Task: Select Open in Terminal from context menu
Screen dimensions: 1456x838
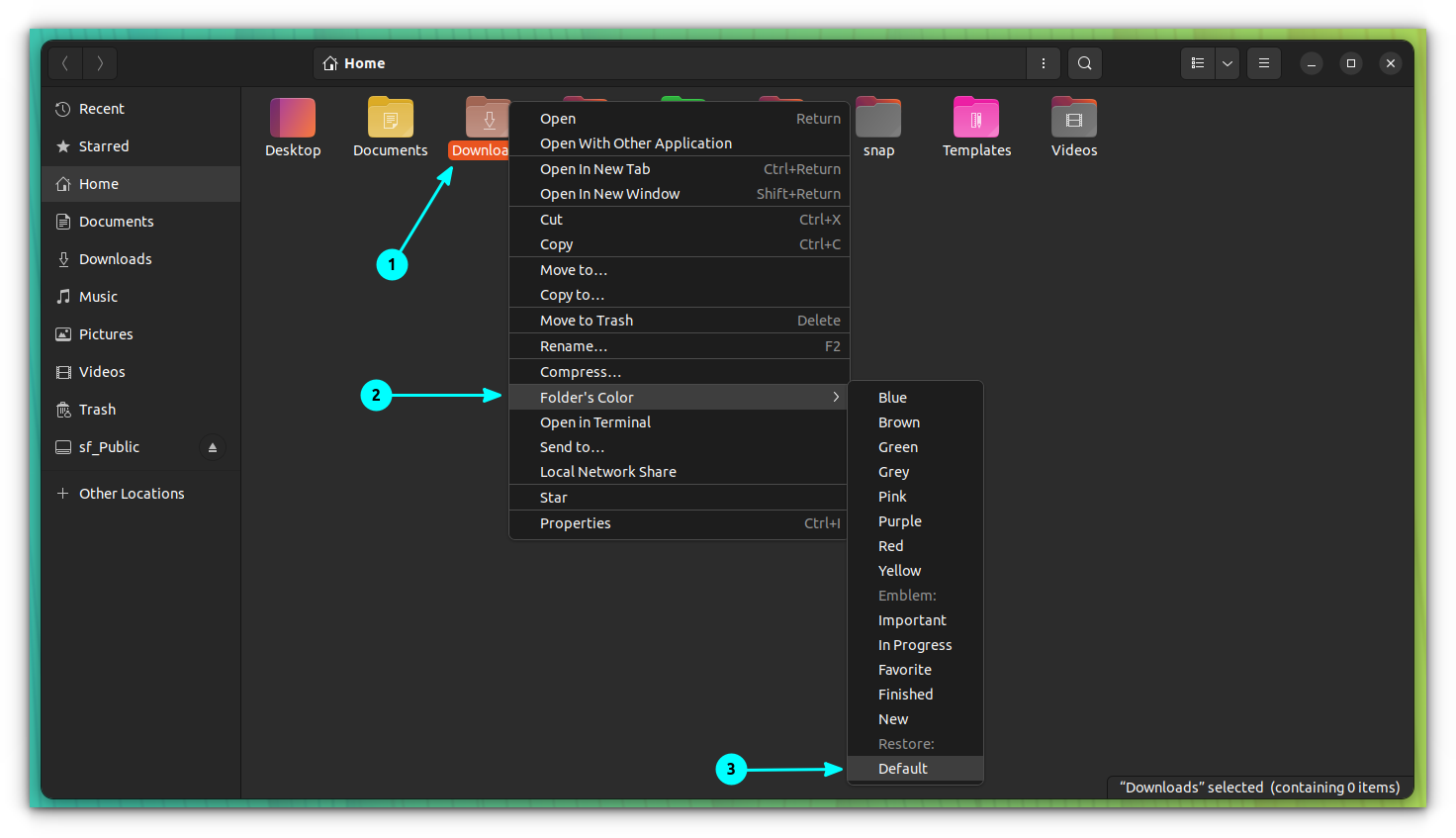Action: point(594,421)
